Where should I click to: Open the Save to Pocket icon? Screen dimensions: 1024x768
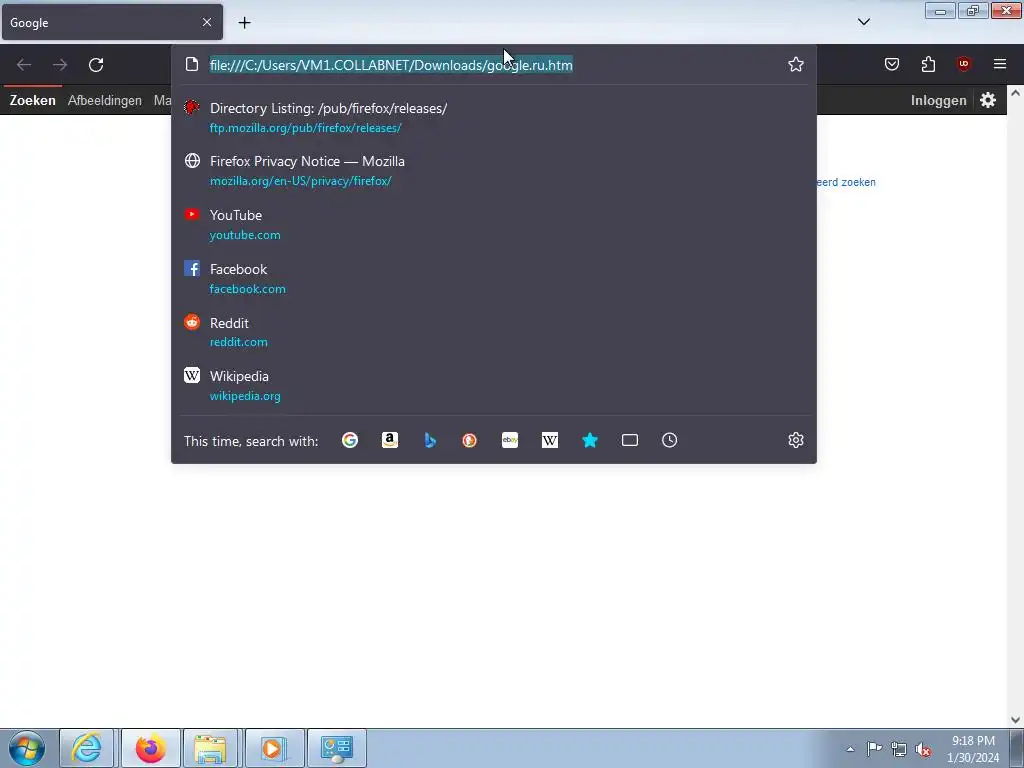click(892, 64)
